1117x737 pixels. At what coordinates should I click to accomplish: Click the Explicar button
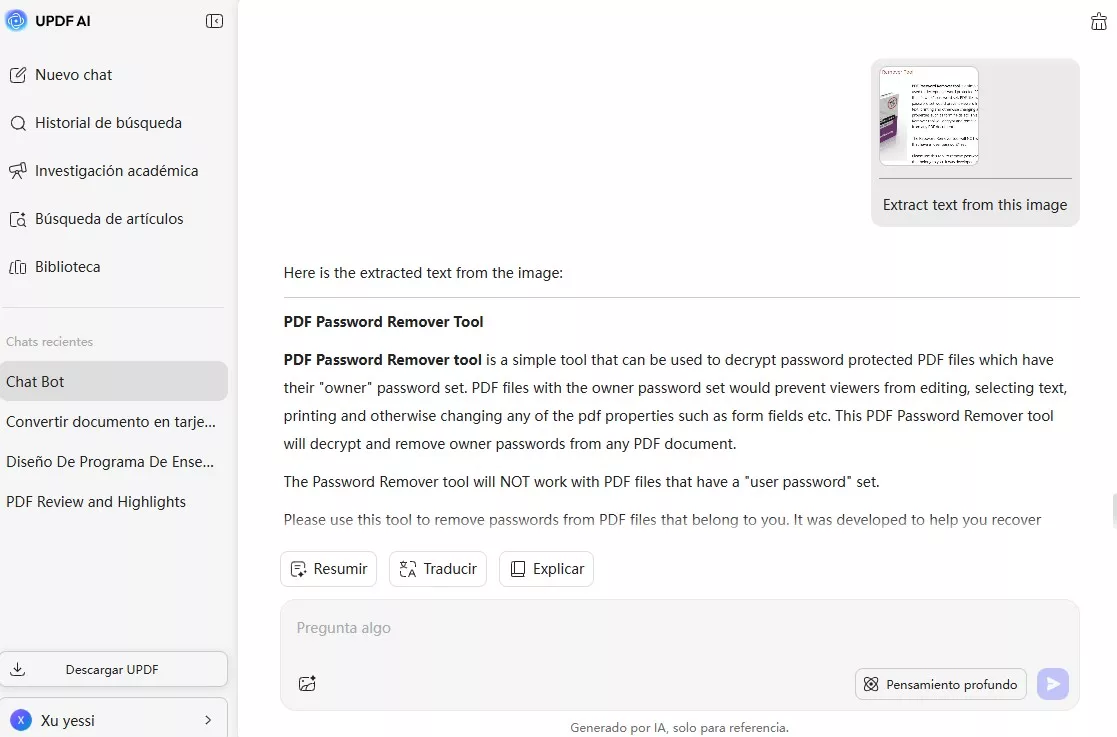click(x=546, y=569)
